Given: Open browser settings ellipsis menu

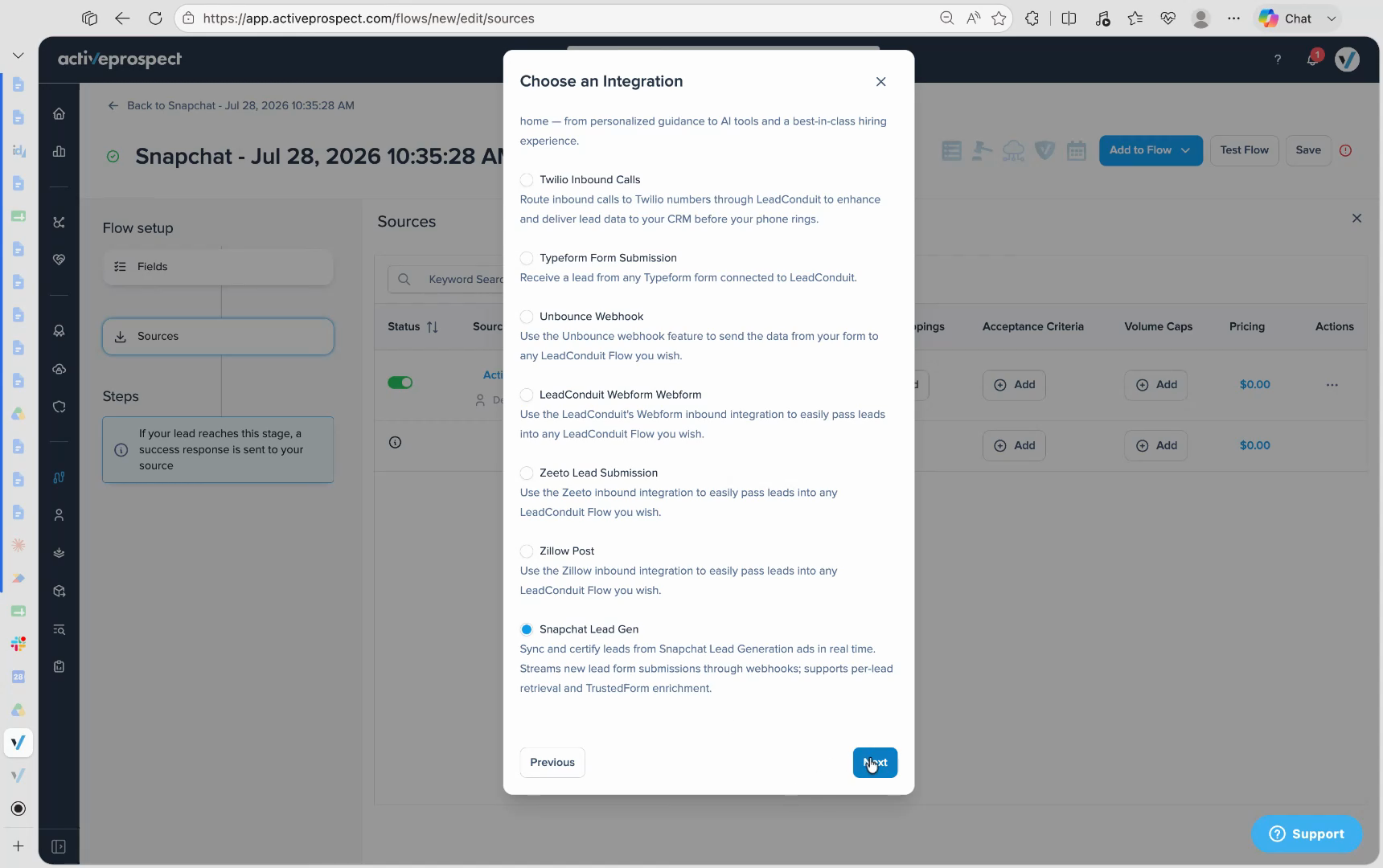Looking at the screenshot, I should click(x=1233, y=18).
